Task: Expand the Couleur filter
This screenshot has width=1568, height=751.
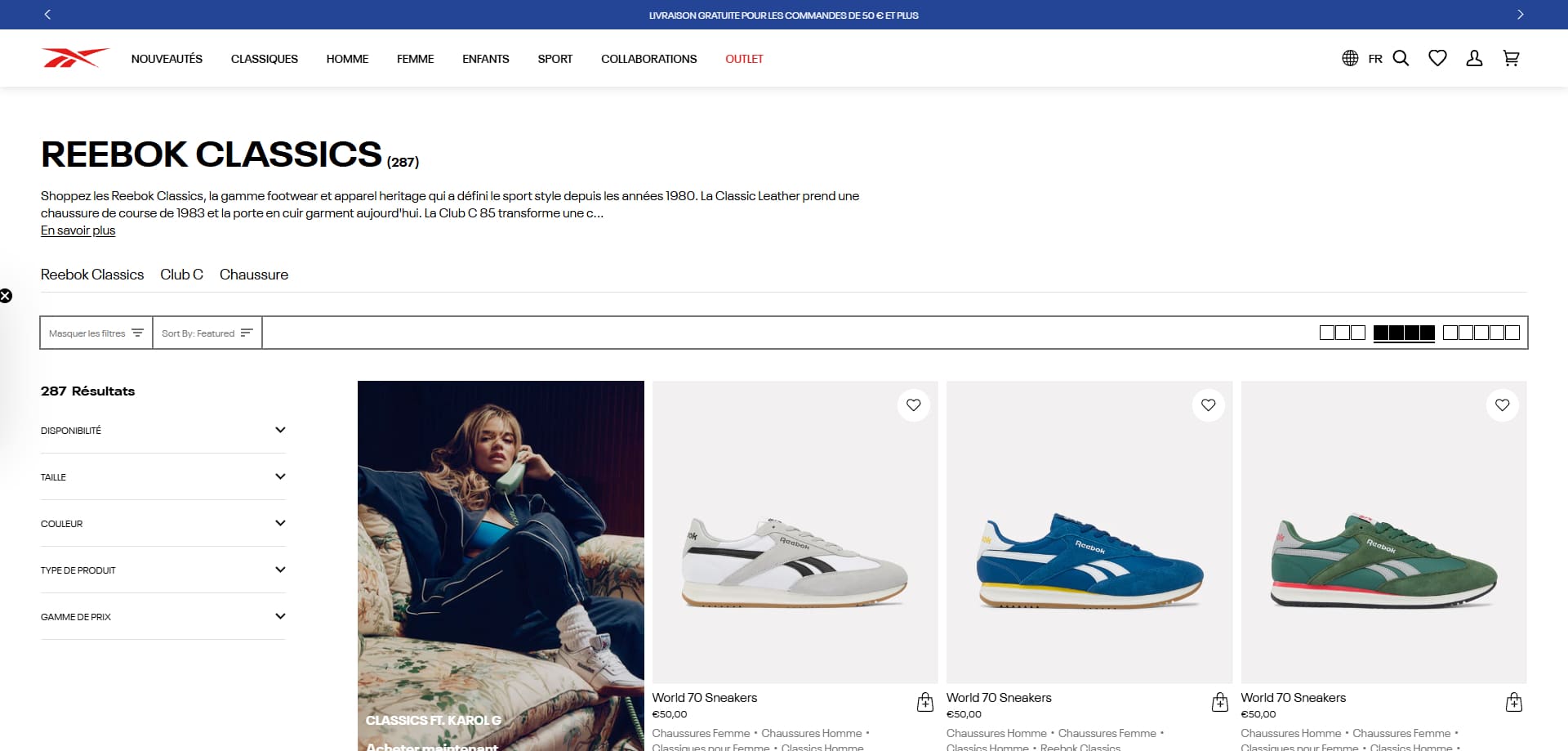Action: click(x=163, y=524)
